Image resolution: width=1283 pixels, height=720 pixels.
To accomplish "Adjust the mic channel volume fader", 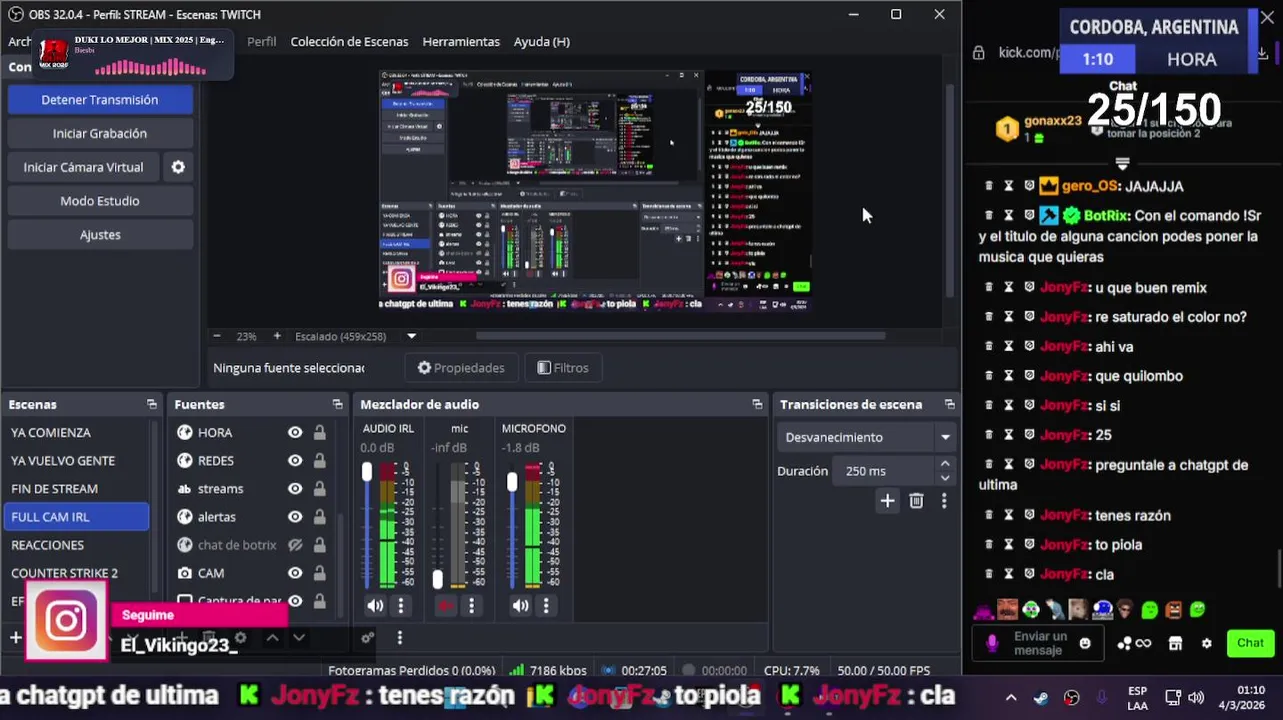I will tap(437, 579).
